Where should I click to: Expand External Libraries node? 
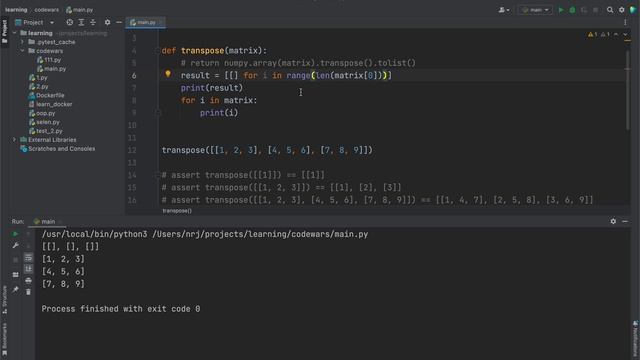pyautogui.click(x=15, y=140)
